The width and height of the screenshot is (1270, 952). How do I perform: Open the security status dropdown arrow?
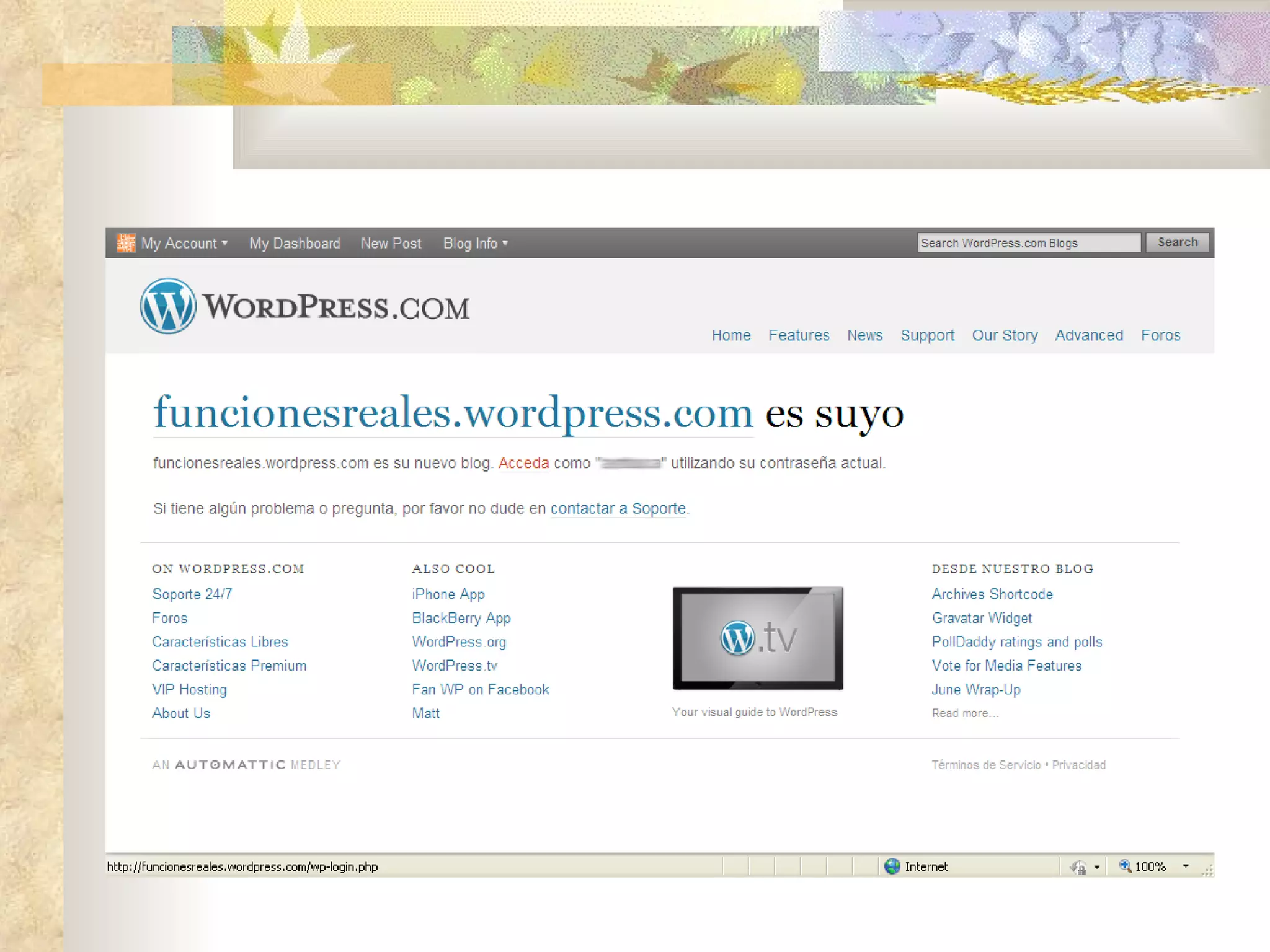[1097, 866]
